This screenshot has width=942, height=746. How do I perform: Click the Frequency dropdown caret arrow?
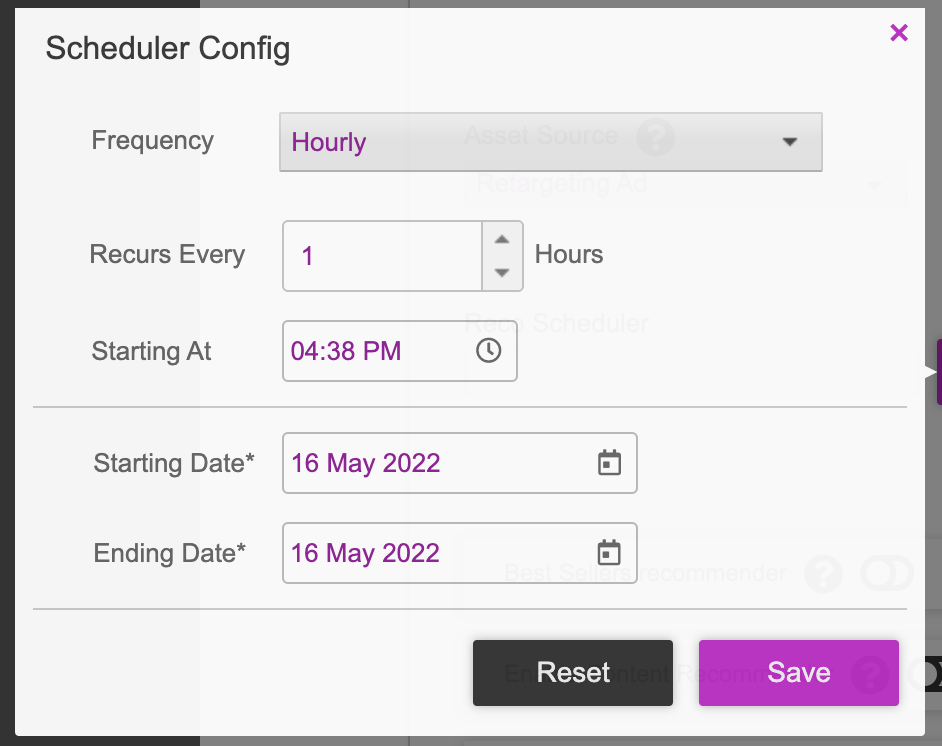coord(789,142)
